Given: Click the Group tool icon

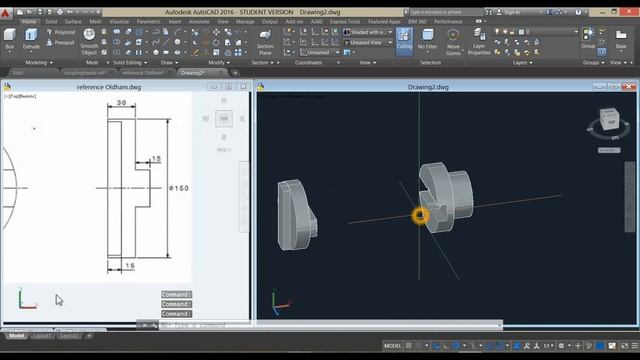Looking at the screenshot, I should coord(588,38).
